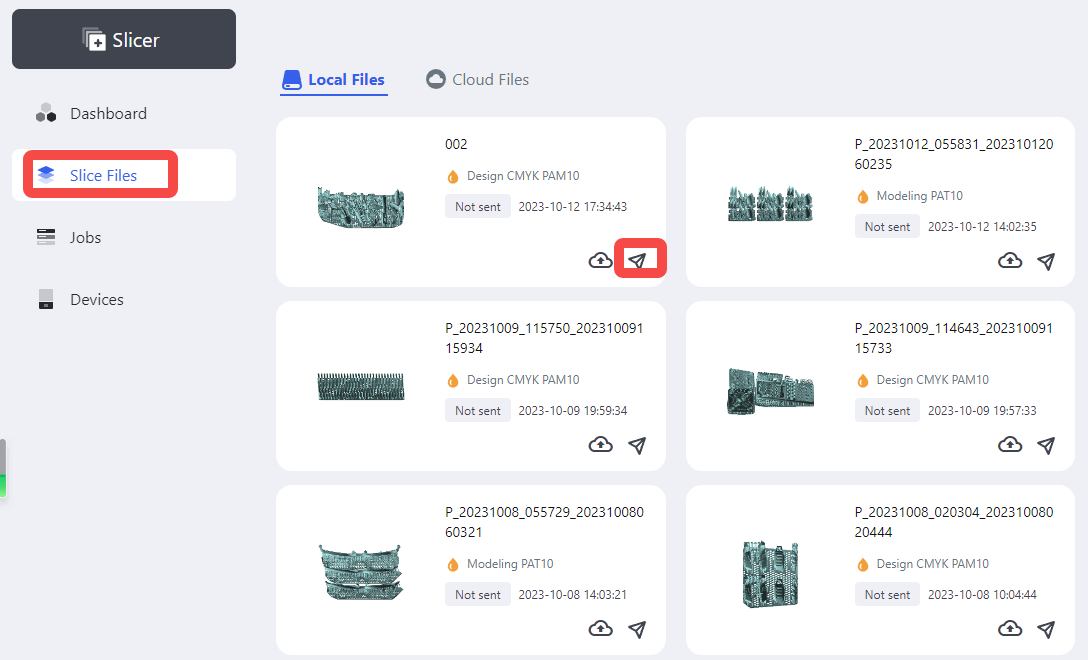This screenshot has width=1088, height=660.
Task: Send P_20231008_020304 file to printer
Action: (1046, 629)
